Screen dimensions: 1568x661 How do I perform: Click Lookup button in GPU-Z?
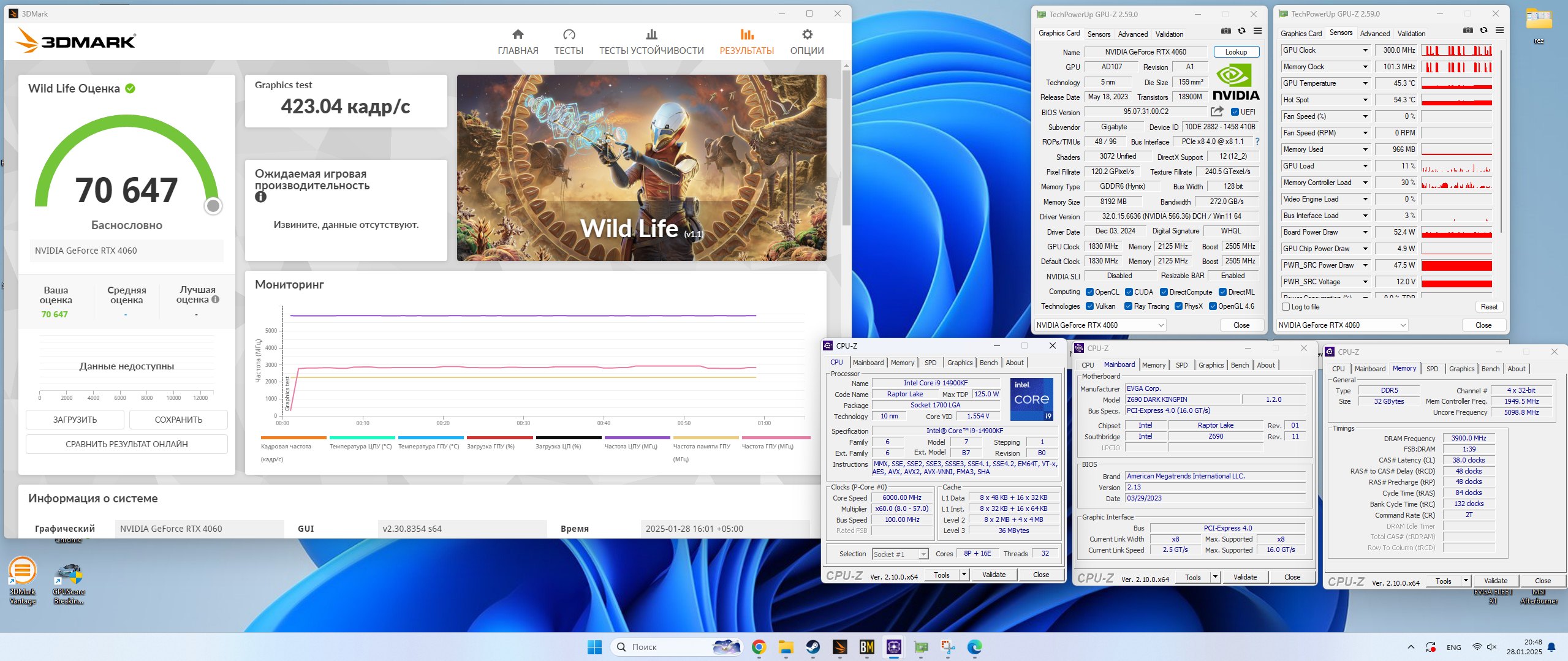click(1236, 52)
